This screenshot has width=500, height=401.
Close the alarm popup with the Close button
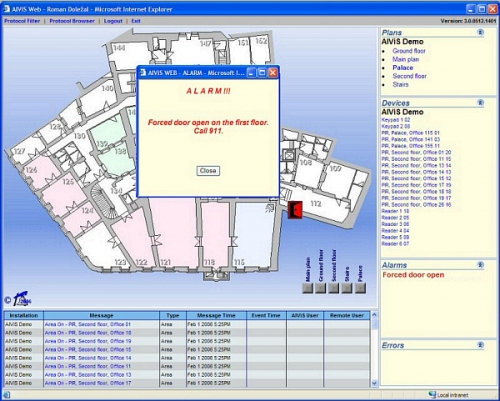click(x=208, y=171)
